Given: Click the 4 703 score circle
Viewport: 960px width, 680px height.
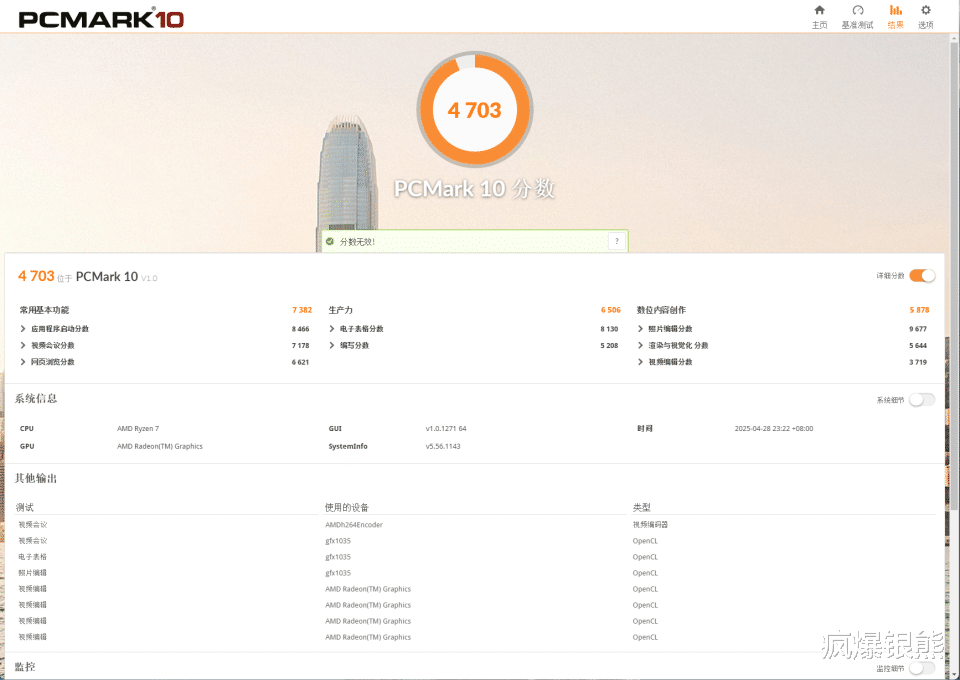Looking at the screenshot, I should click(x=474, y=110).
